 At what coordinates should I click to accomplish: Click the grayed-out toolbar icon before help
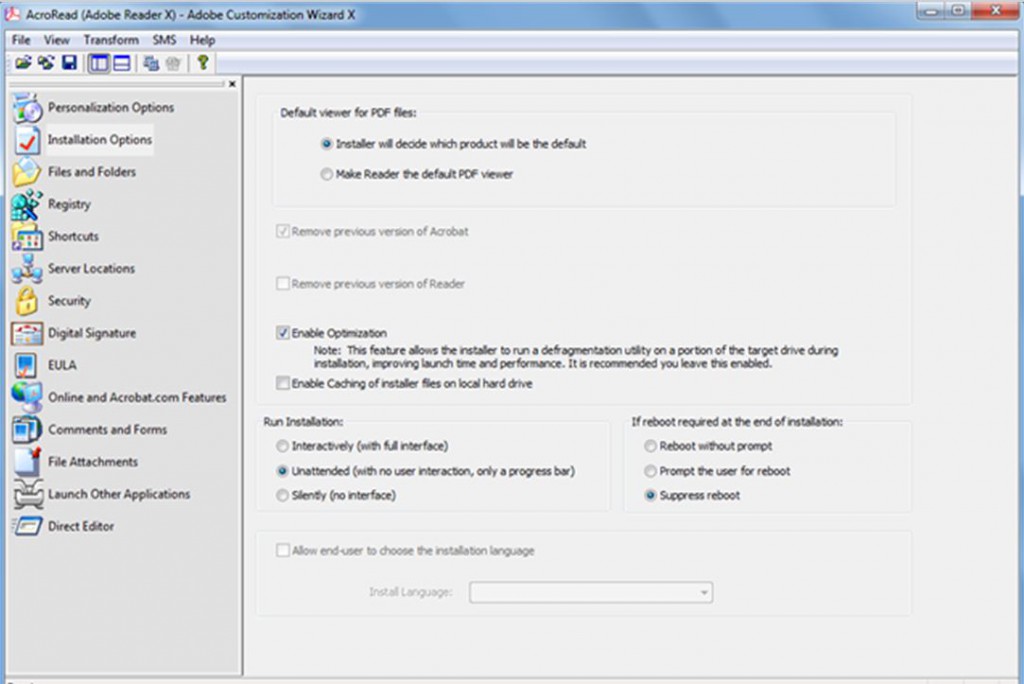pyautogui.click(x=173, y=63)
